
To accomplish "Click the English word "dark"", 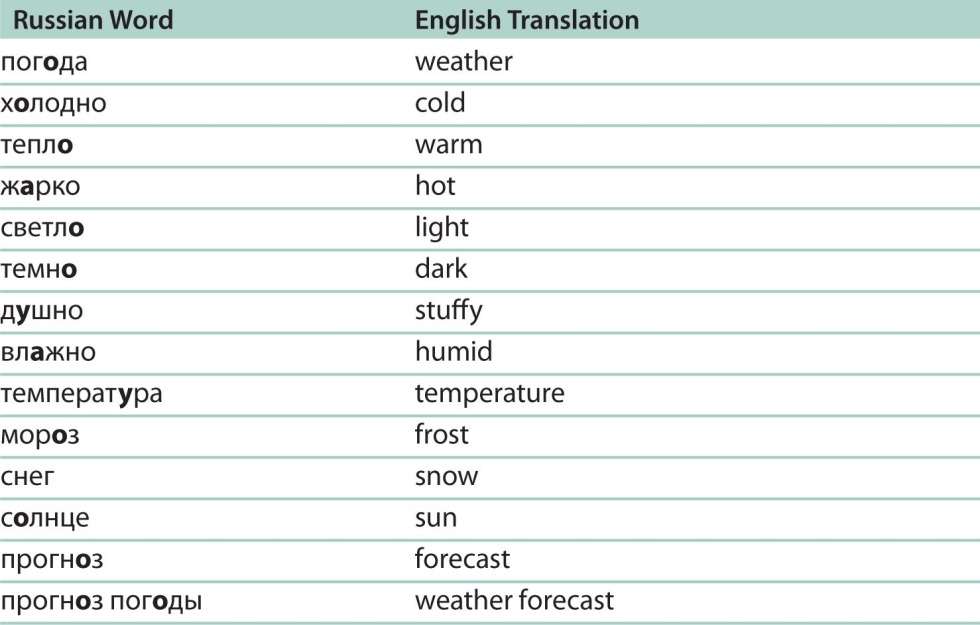I will point(441,269).
